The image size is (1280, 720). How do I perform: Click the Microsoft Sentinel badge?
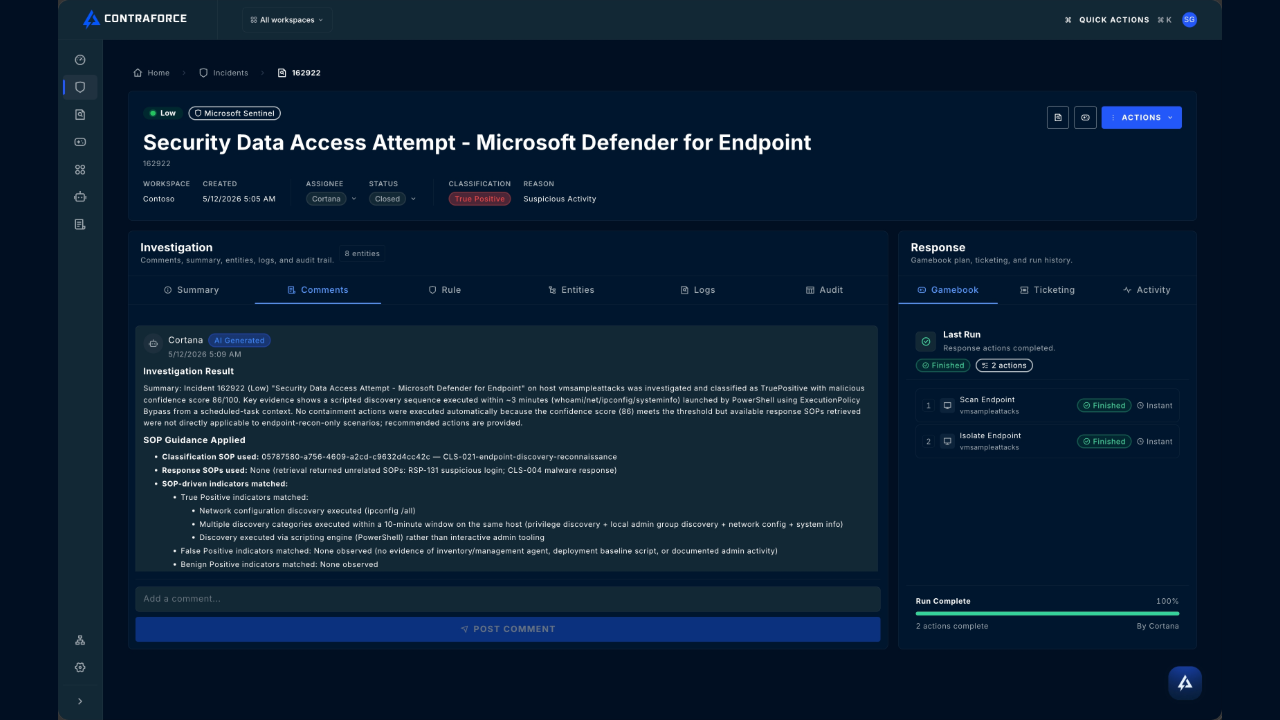pyautogui.click(x=235, y=113)
